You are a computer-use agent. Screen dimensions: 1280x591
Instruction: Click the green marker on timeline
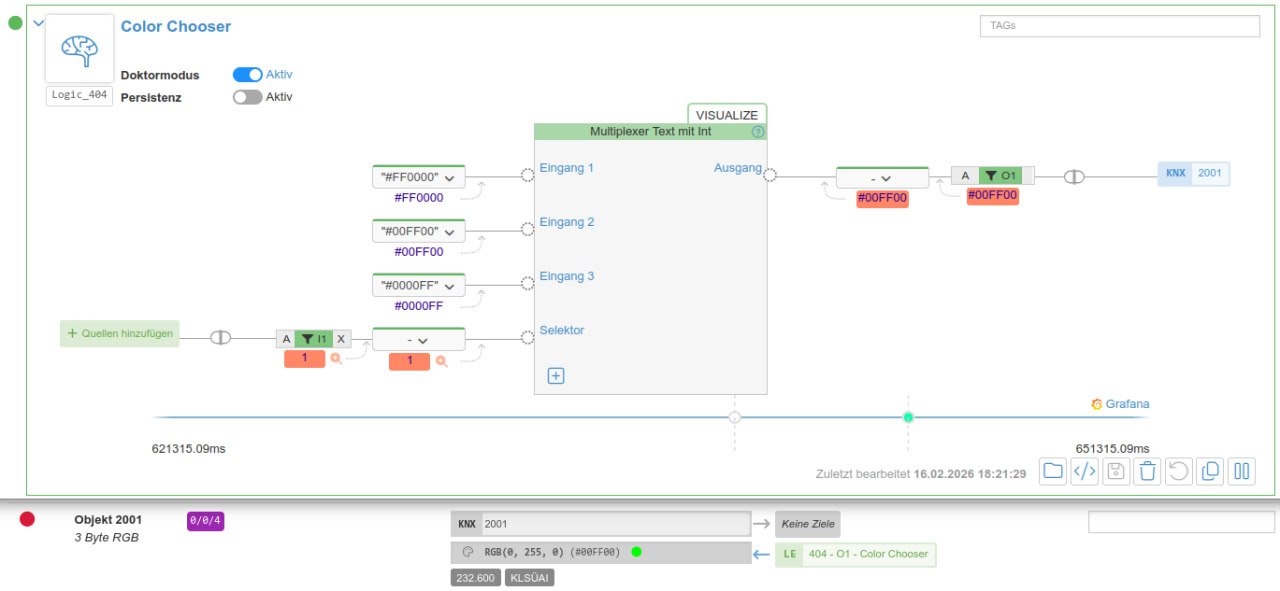point(908,417)
